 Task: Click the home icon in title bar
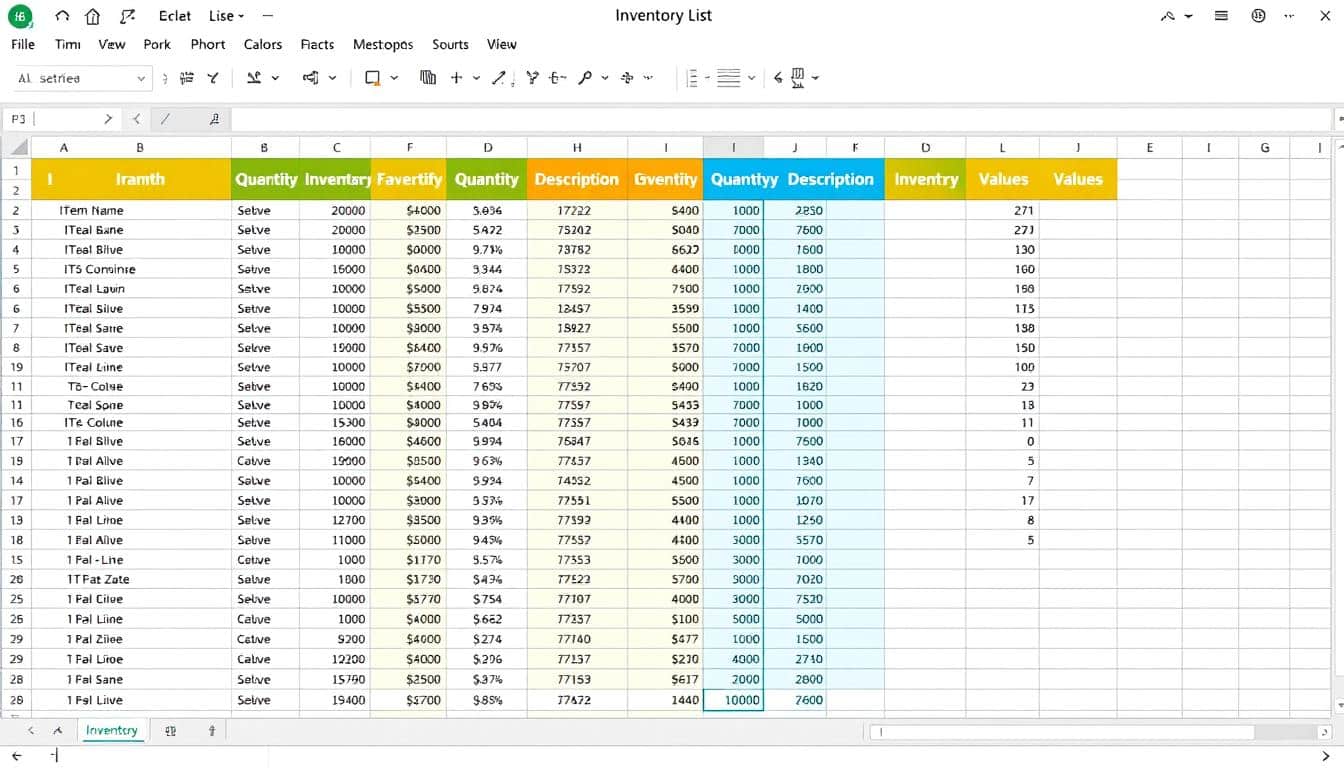tap(93, 16)
